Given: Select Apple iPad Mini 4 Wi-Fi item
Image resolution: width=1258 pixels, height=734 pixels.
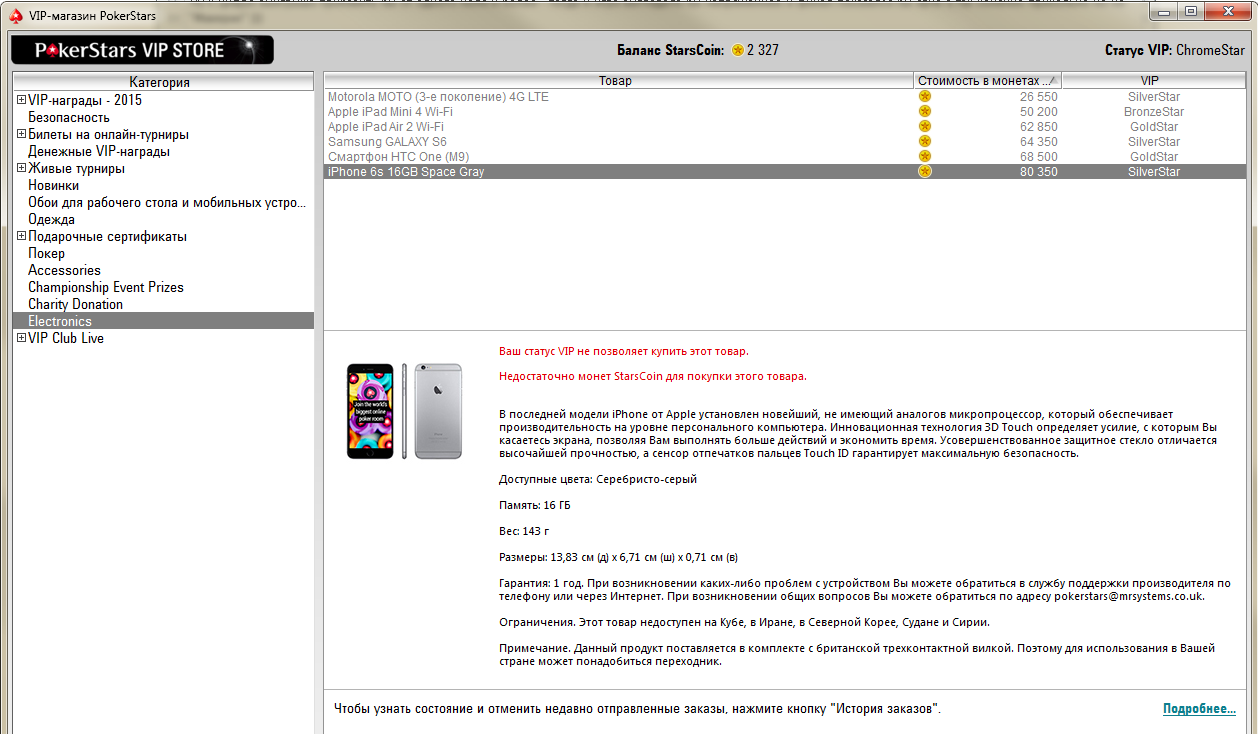Looking at the screenshot, I should coord(392,112).
